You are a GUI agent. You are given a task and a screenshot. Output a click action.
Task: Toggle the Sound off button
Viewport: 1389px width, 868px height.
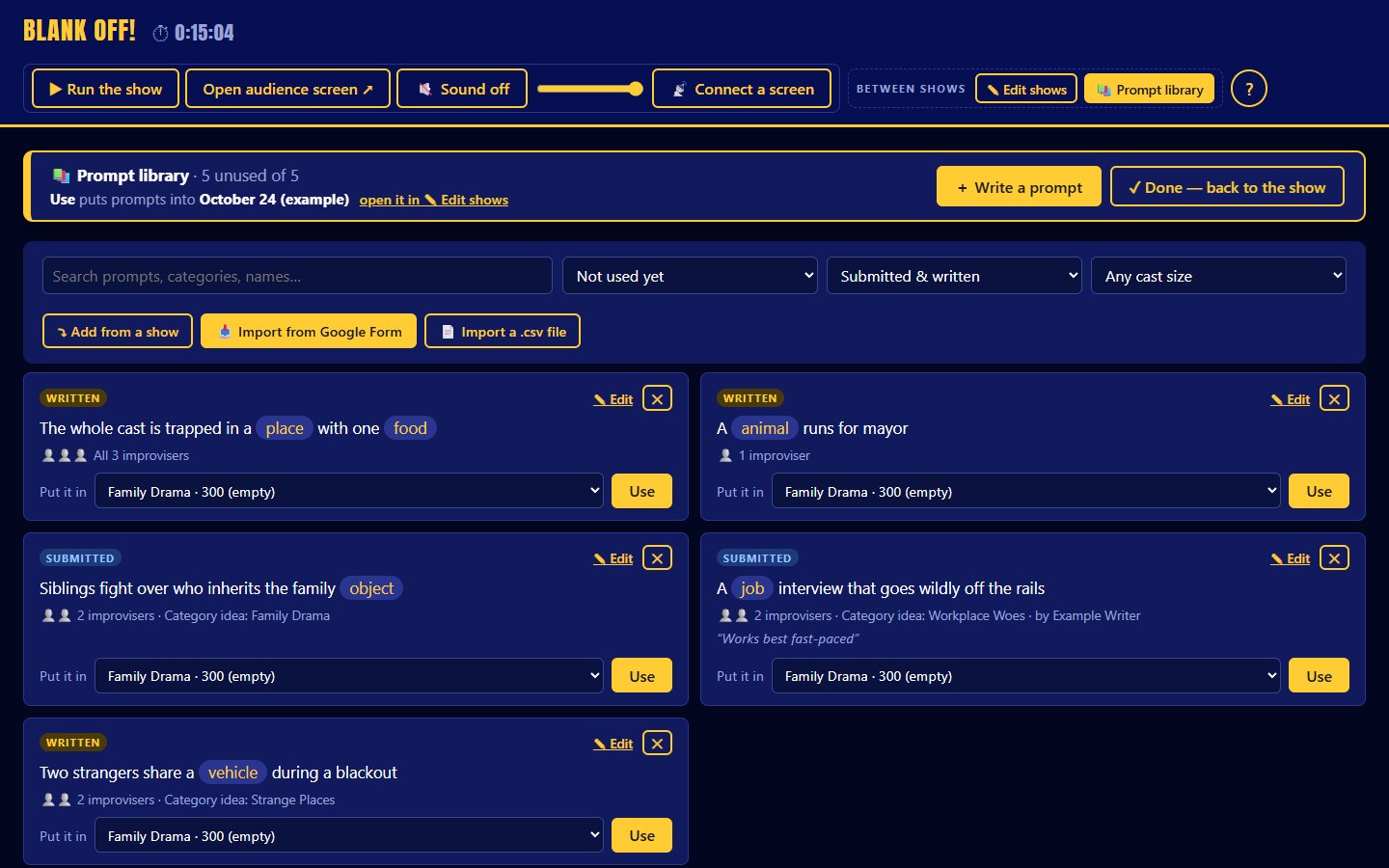coord(462,89)
